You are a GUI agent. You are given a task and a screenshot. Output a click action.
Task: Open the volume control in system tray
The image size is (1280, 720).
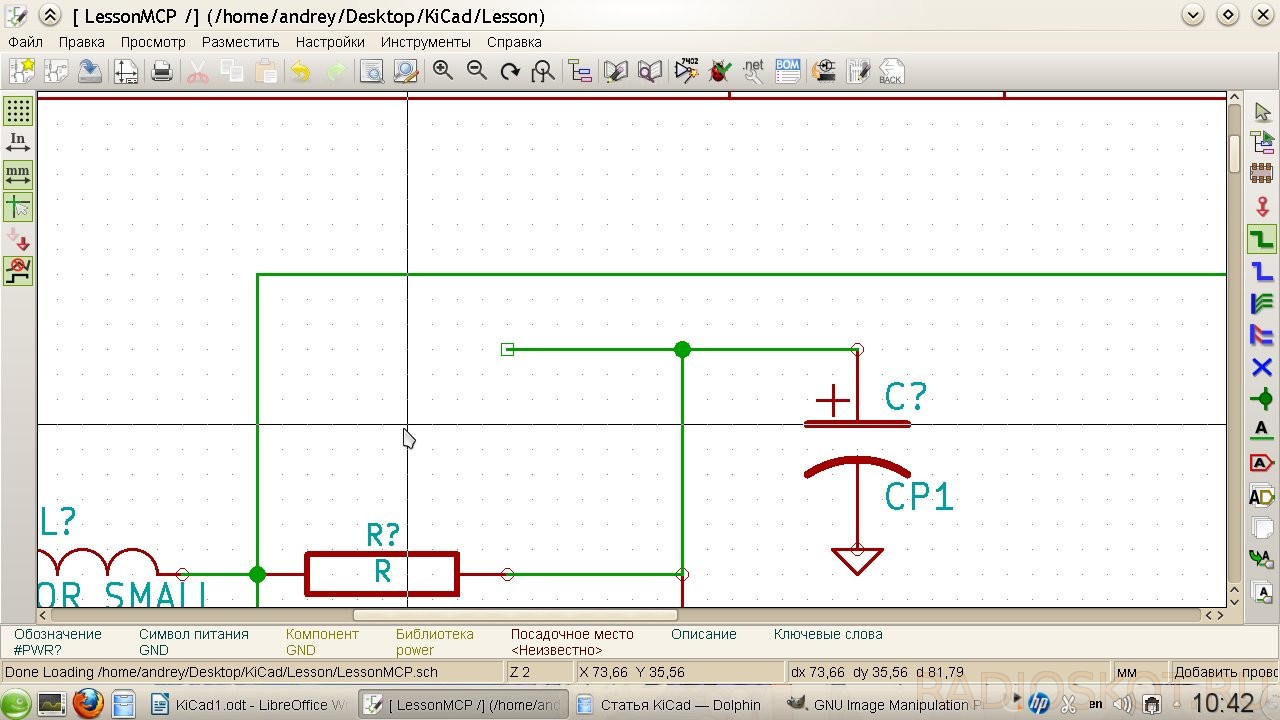1123,705
